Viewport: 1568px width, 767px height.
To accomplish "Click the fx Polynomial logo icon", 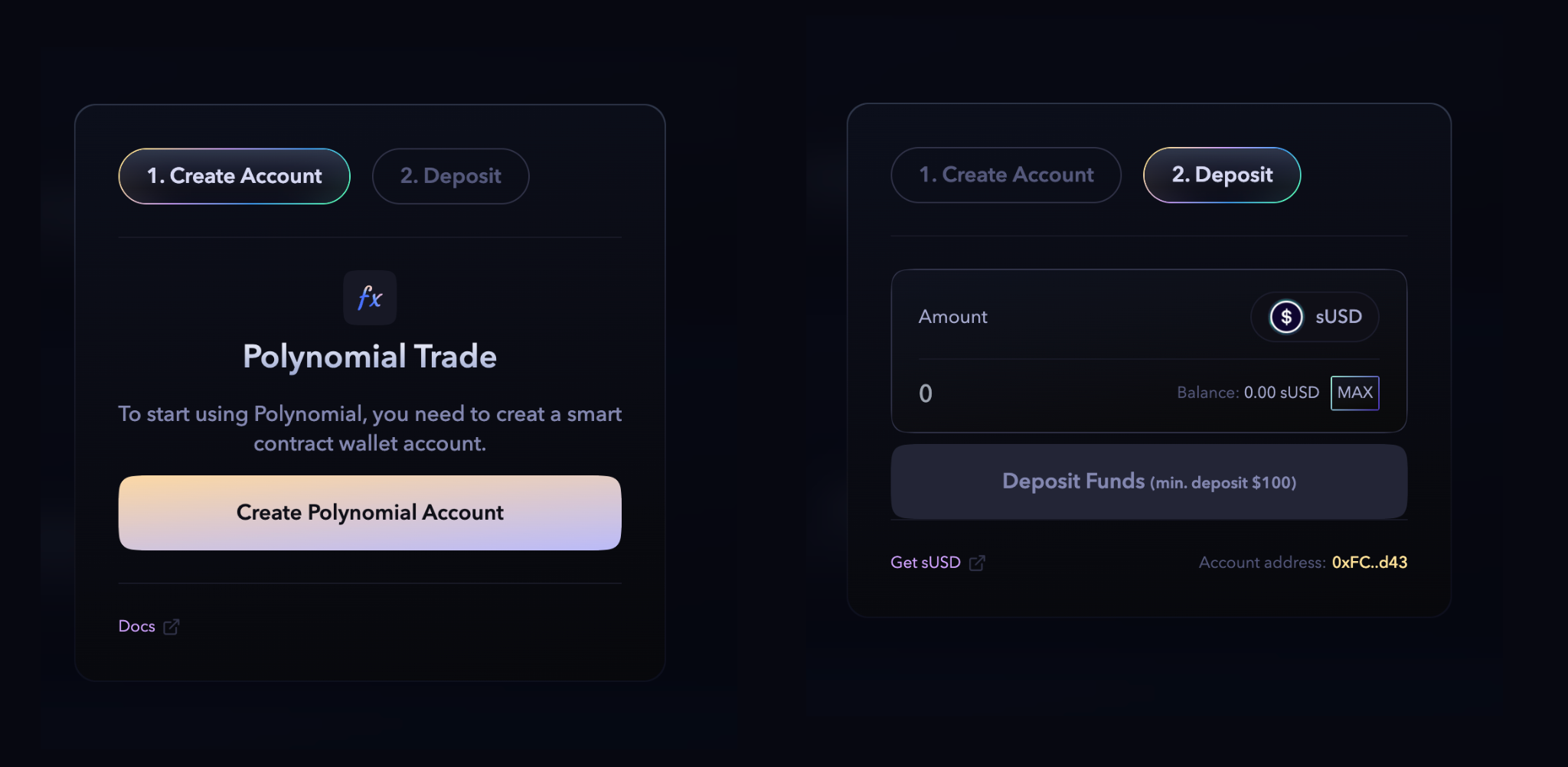I will tap(370, 298).
